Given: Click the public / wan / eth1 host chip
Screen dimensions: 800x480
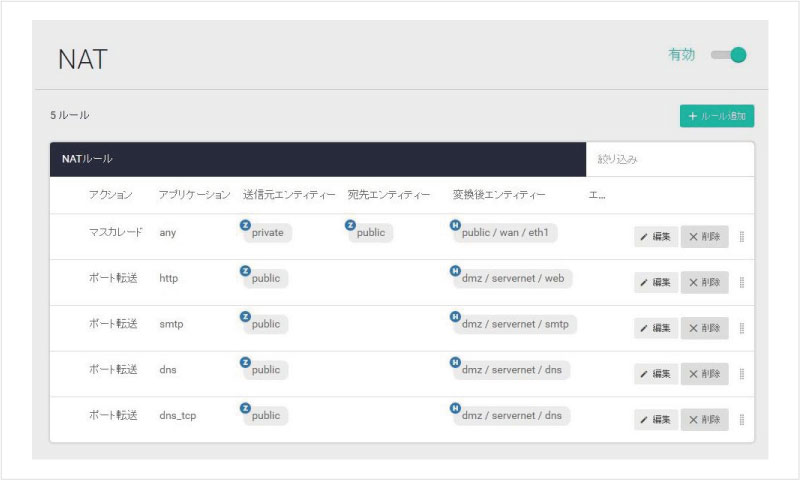Looking at the screenshot, I should click(x=509, y=232).
